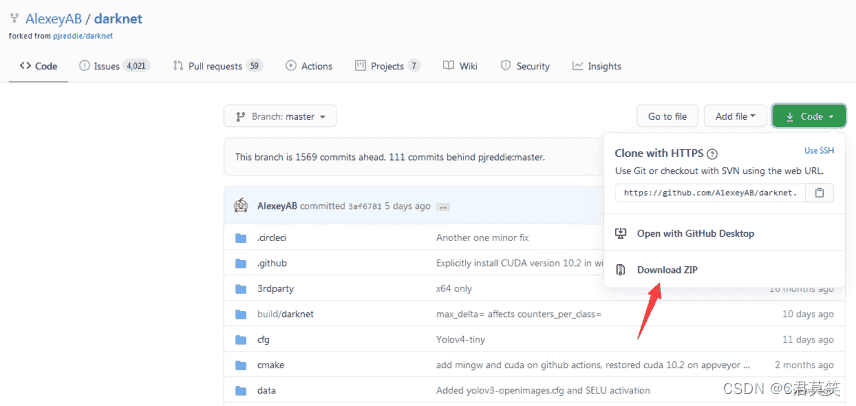Click the fork icon beside repository name
856x406 pixels.
click(x=14, y=19)
